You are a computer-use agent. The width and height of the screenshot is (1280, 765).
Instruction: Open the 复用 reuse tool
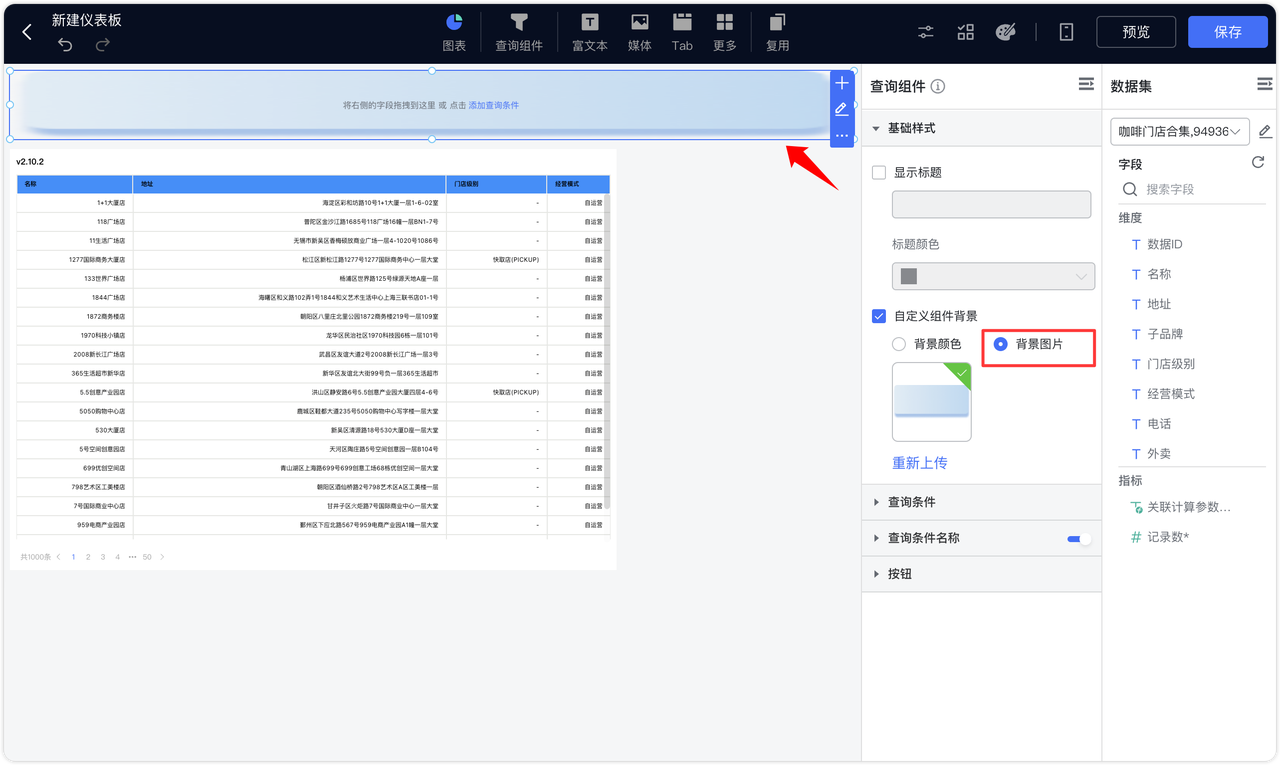coord(777,32)
